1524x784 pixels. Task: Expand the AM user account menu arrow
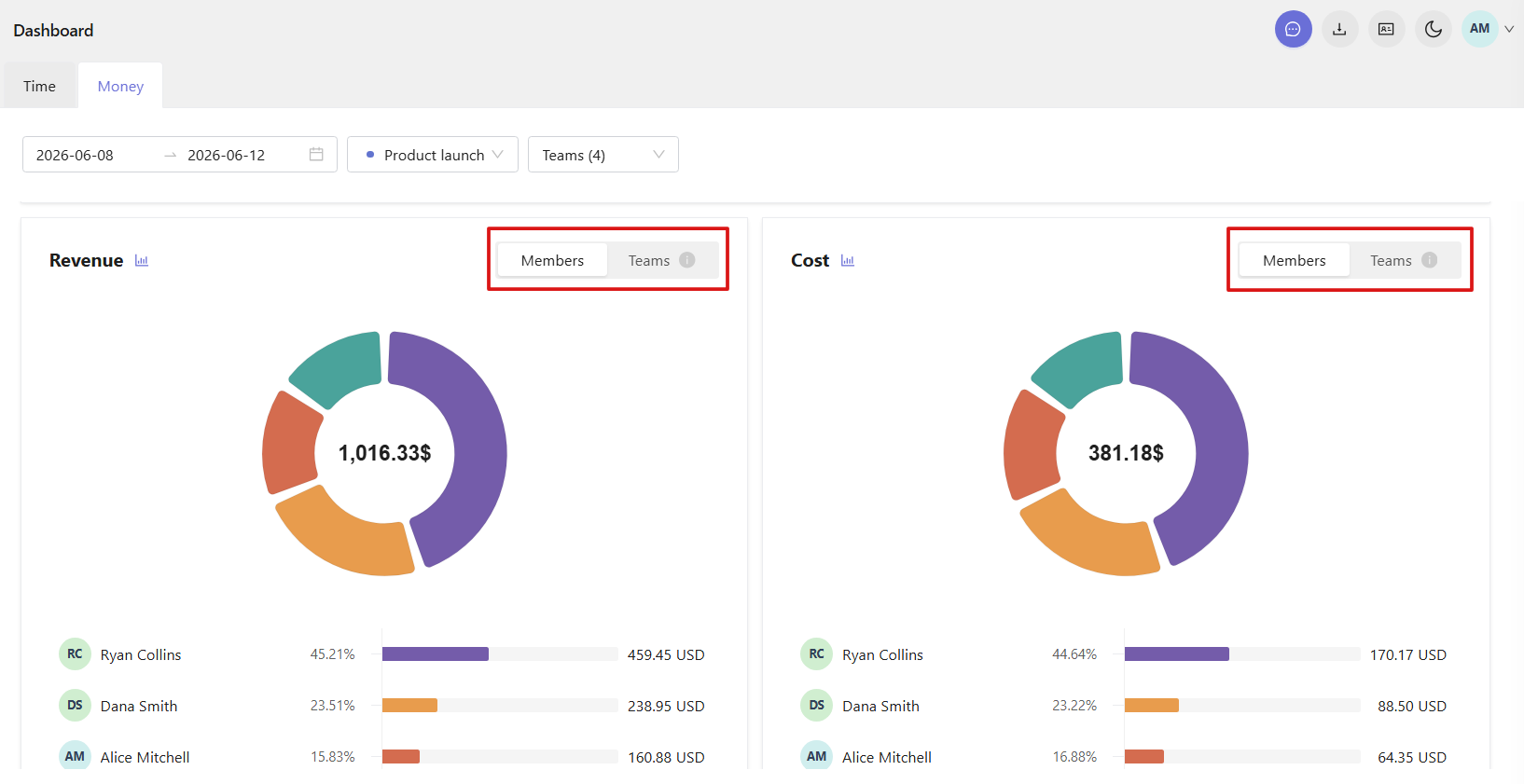1508,29
